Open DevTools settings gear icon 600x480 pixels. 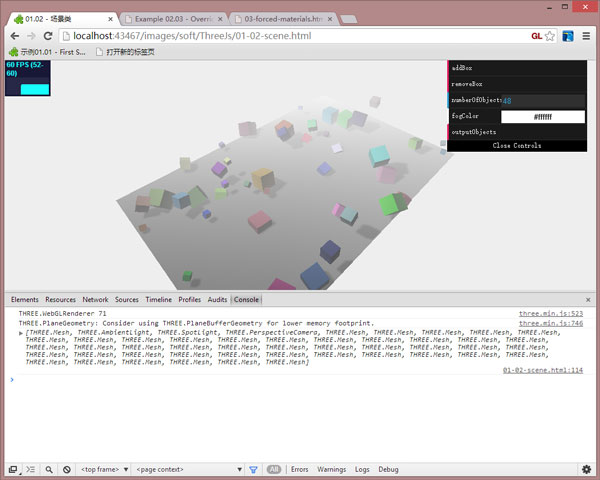point(586,469)
